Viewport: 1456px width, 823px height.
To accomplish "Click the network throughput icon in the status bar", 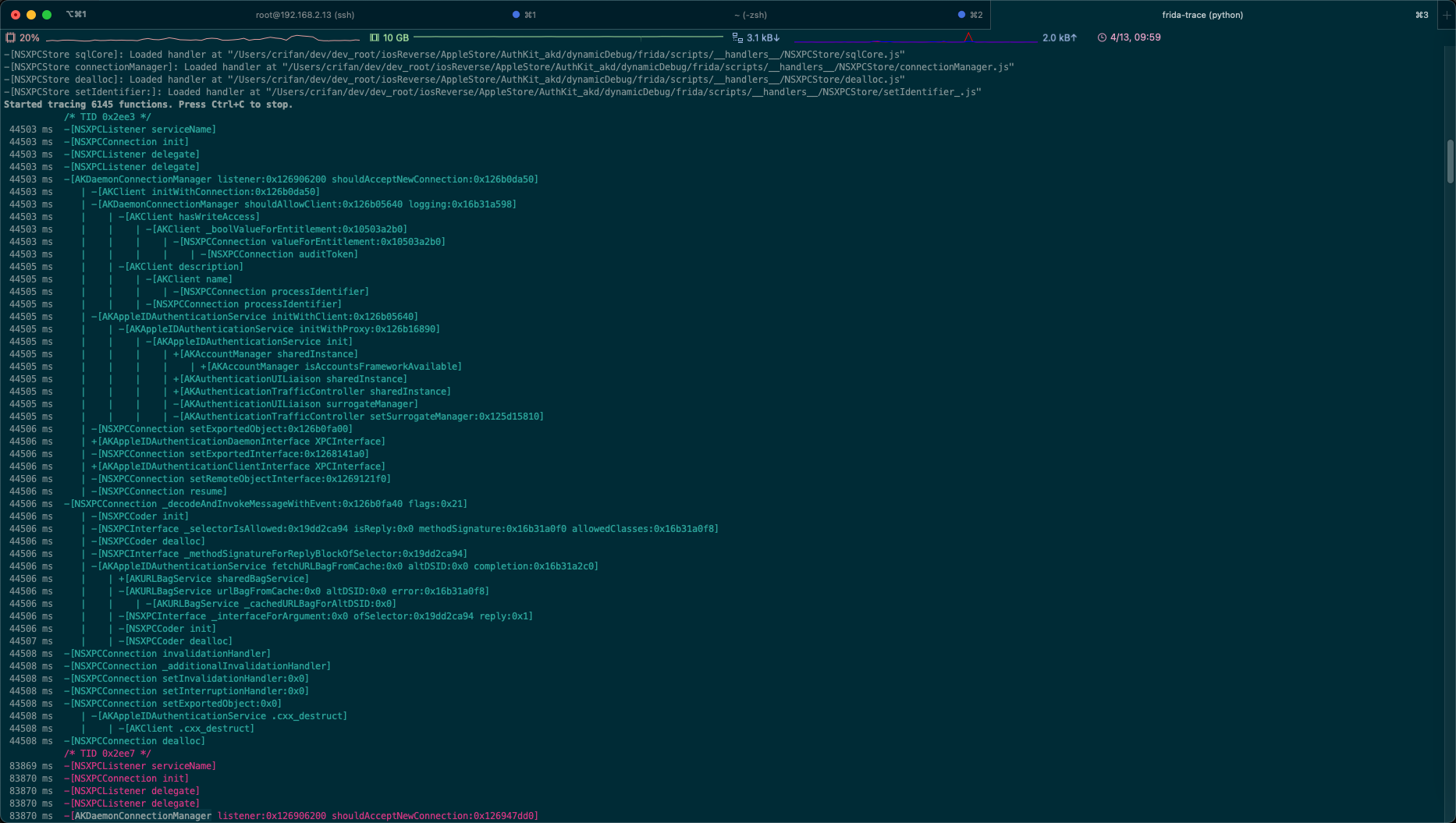I will (737, 37).
